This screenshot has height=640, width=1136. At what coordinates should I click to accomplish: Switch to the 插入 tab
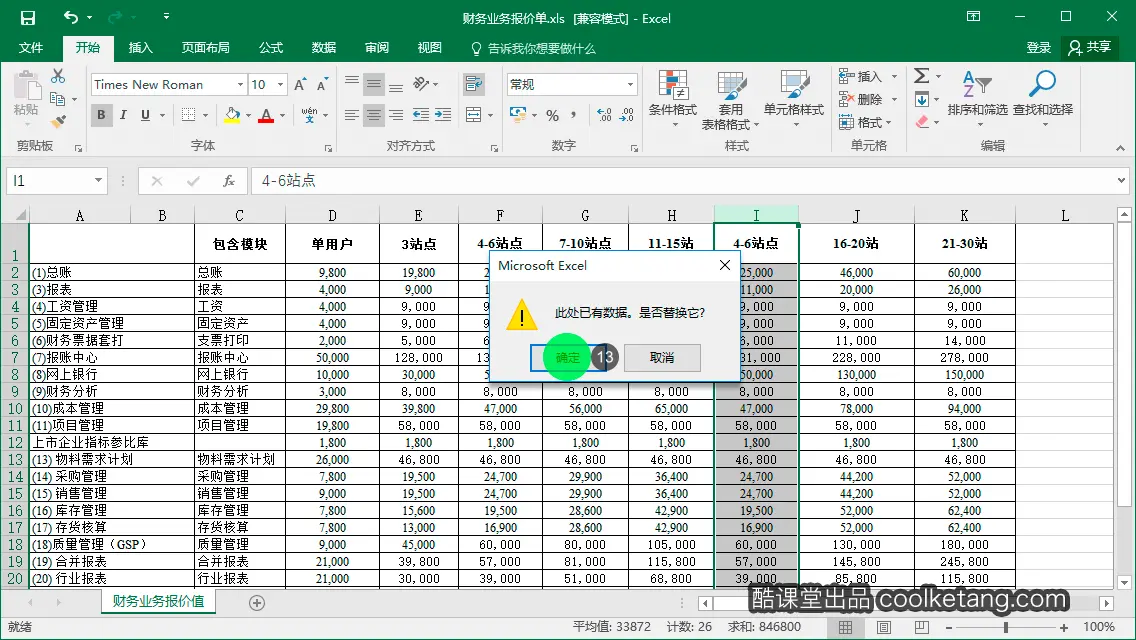pyautogui.click(x=141, y=48)
